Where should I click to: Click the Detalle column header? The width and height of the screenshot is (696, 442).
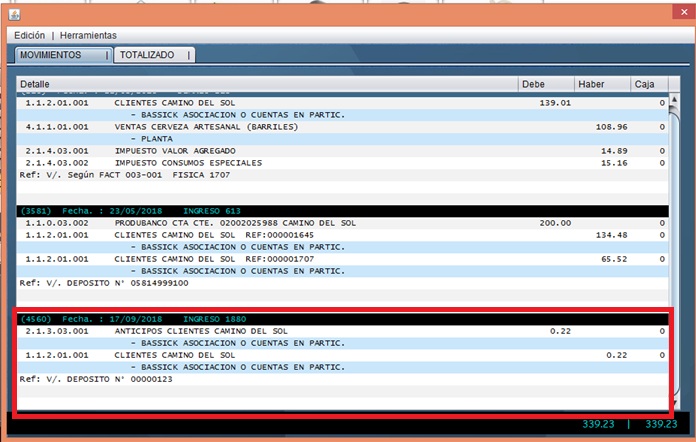267,84
